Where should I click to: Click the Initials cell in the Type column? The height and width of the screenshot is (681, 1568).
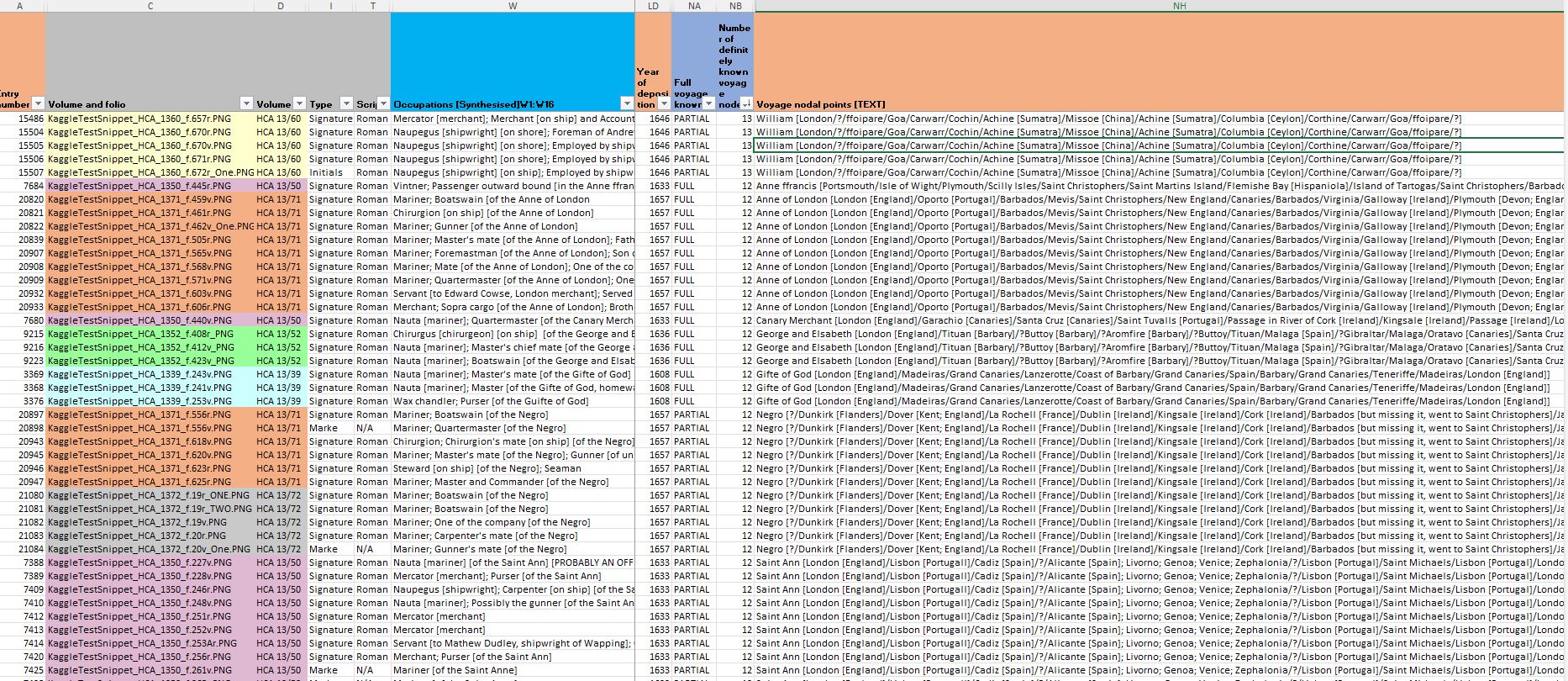pyautogui.click(x=326, y=172)
